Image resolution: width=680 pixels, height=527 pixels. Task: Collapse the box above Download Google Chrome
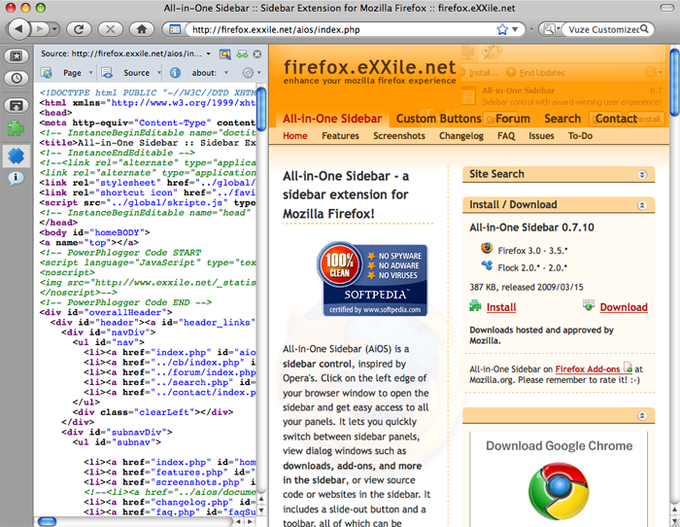(642, 416)
